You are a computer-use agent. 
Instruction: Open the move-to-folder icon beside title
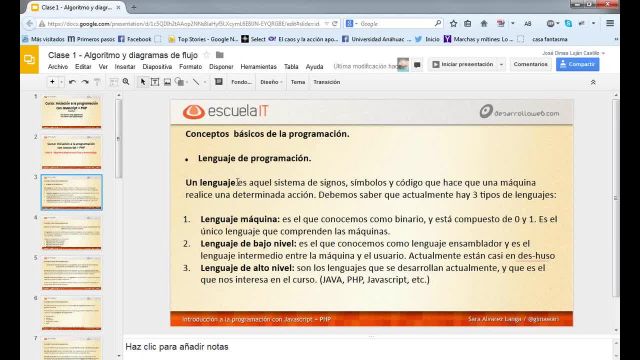220,55
